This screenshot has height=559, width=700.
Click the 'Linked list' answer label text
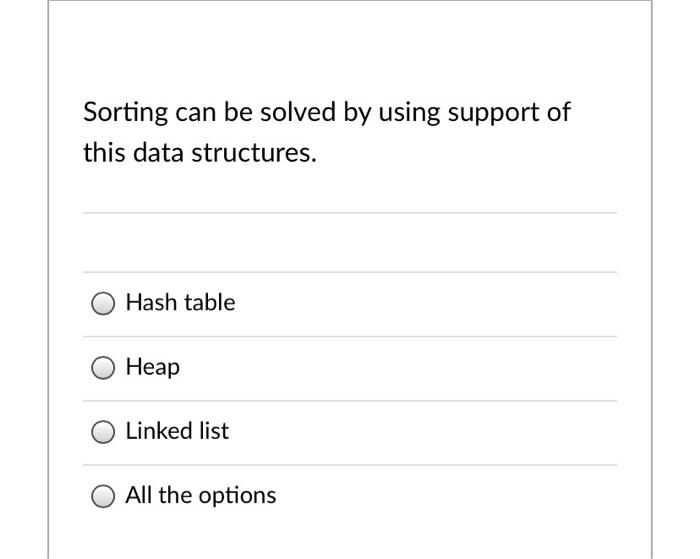click(177, 431)
